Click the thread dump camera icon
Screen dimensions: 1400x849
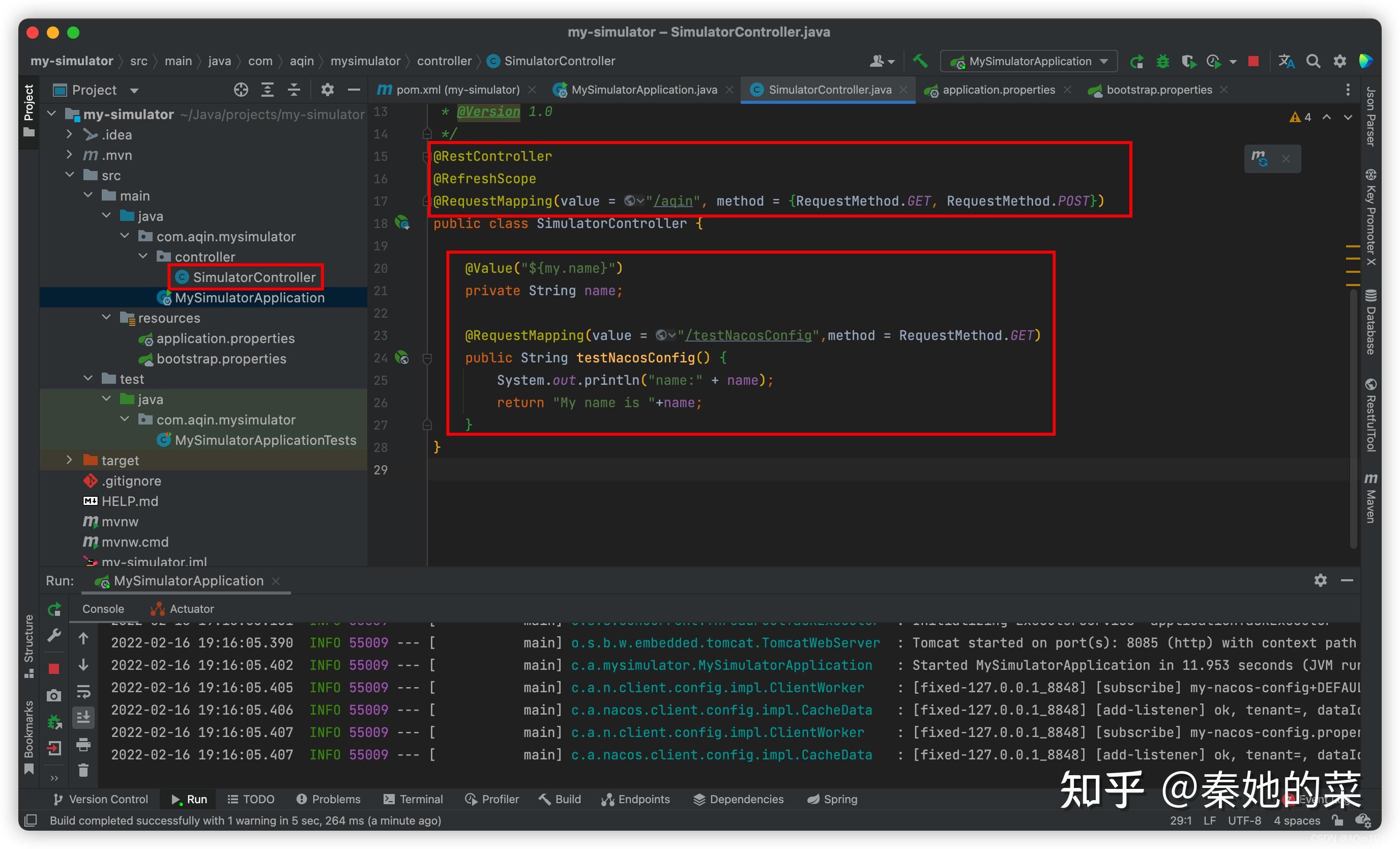[54, 695]
